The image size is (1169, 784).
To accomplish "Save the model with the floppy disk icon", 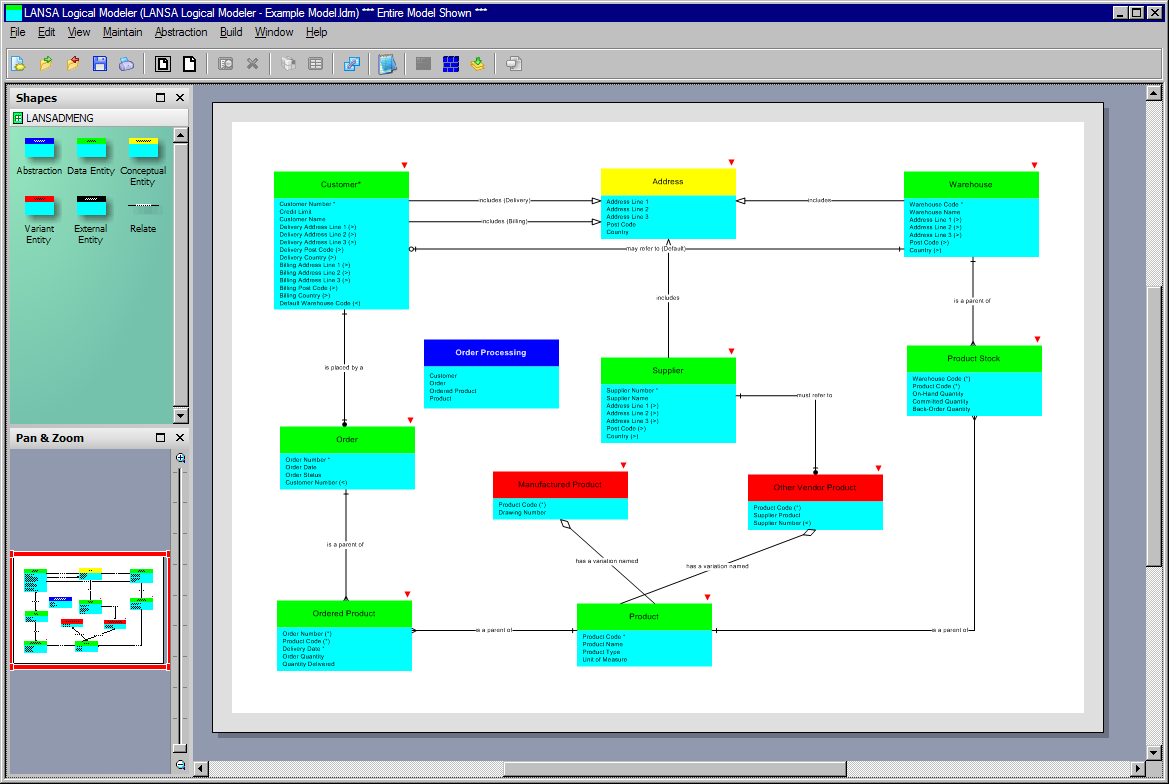I will [100, 64].
